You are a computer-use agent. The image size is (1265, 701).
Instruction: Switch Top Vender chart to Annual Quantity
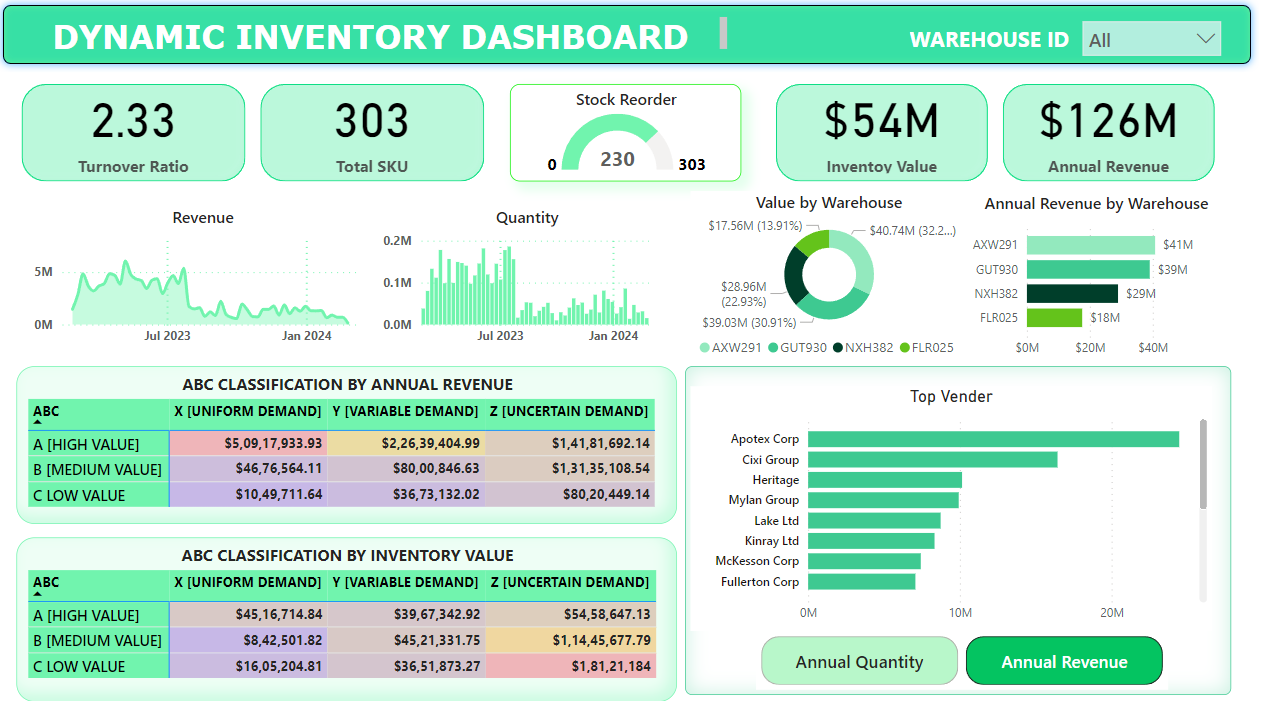point(859,661)
